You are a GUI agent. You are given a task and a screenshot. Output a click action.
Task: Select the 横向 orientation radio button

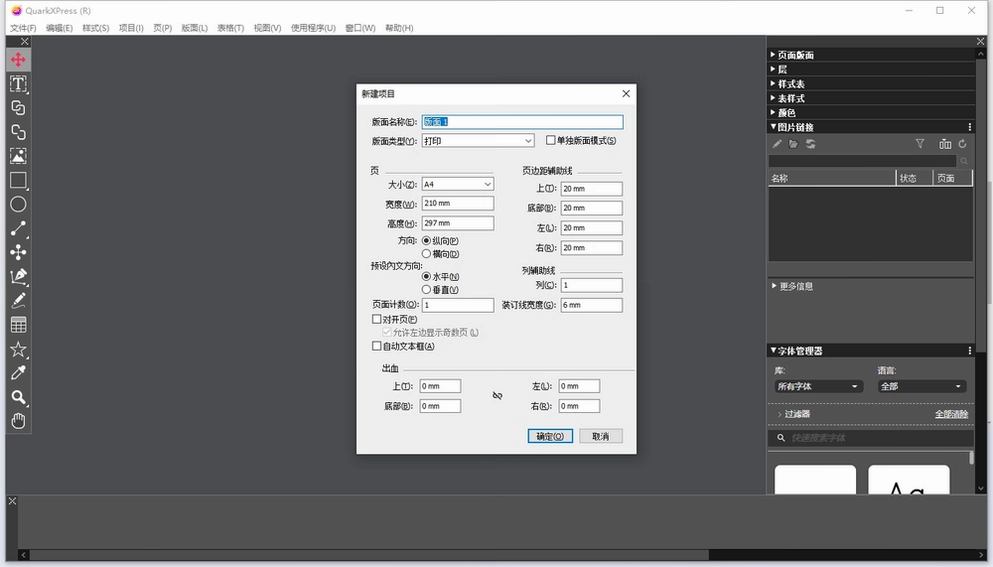[x=426, y=253]
